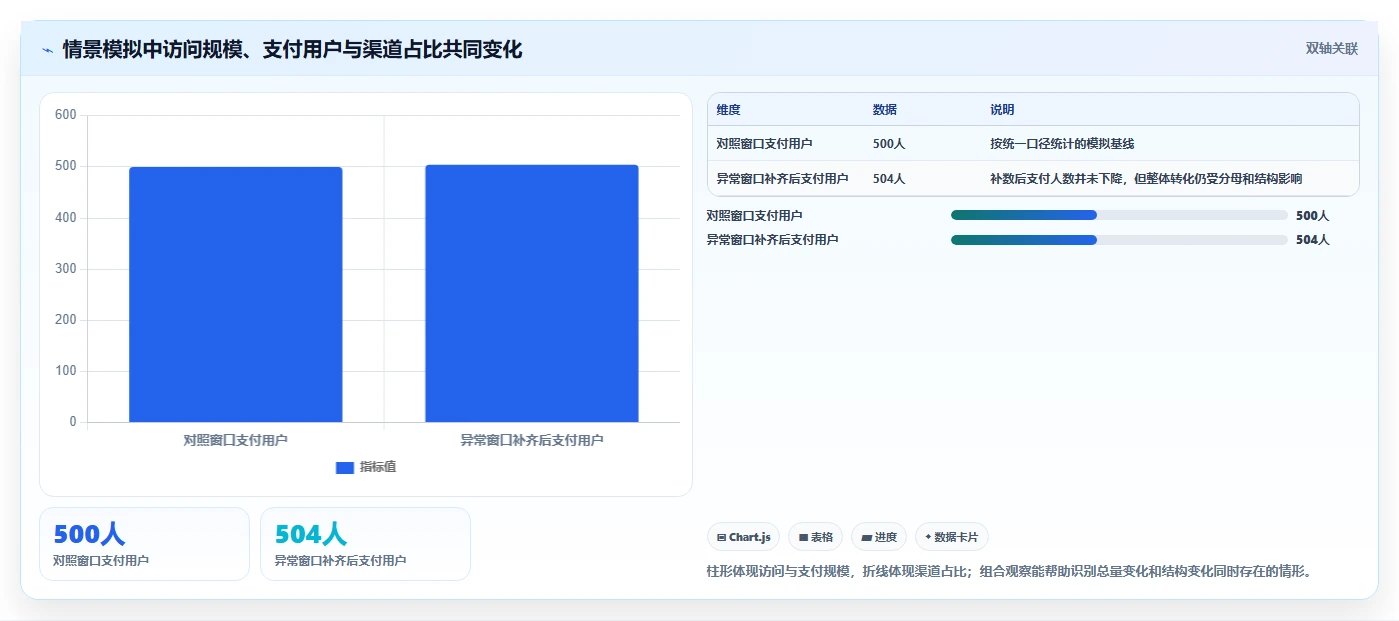Click the 异常窗口补齐后支付用户 progress bar

(x=1119, y=240)
